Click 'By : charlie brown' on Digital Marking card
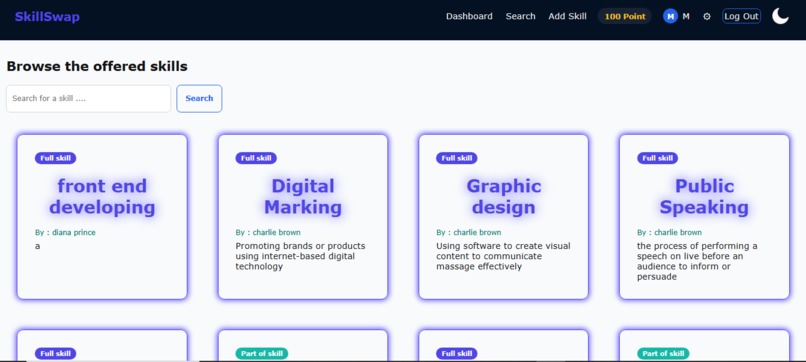 point(268,232)
